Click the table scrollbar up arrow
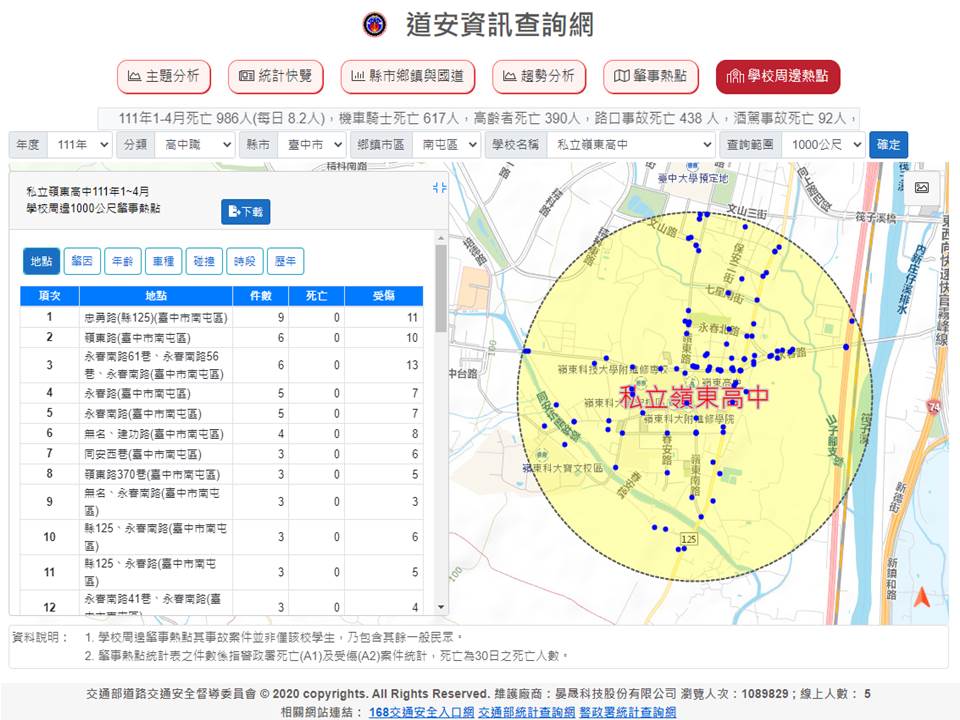960x720 pixels. [441, 238]
